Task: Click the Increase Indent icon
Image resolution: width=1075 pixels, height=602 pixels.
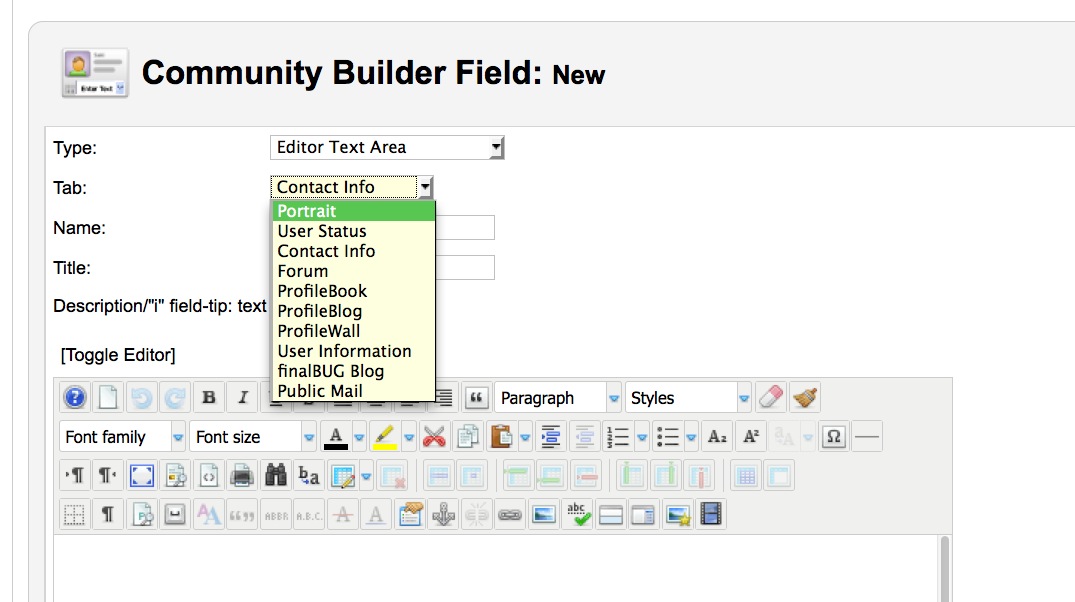Action: point(551,437)
